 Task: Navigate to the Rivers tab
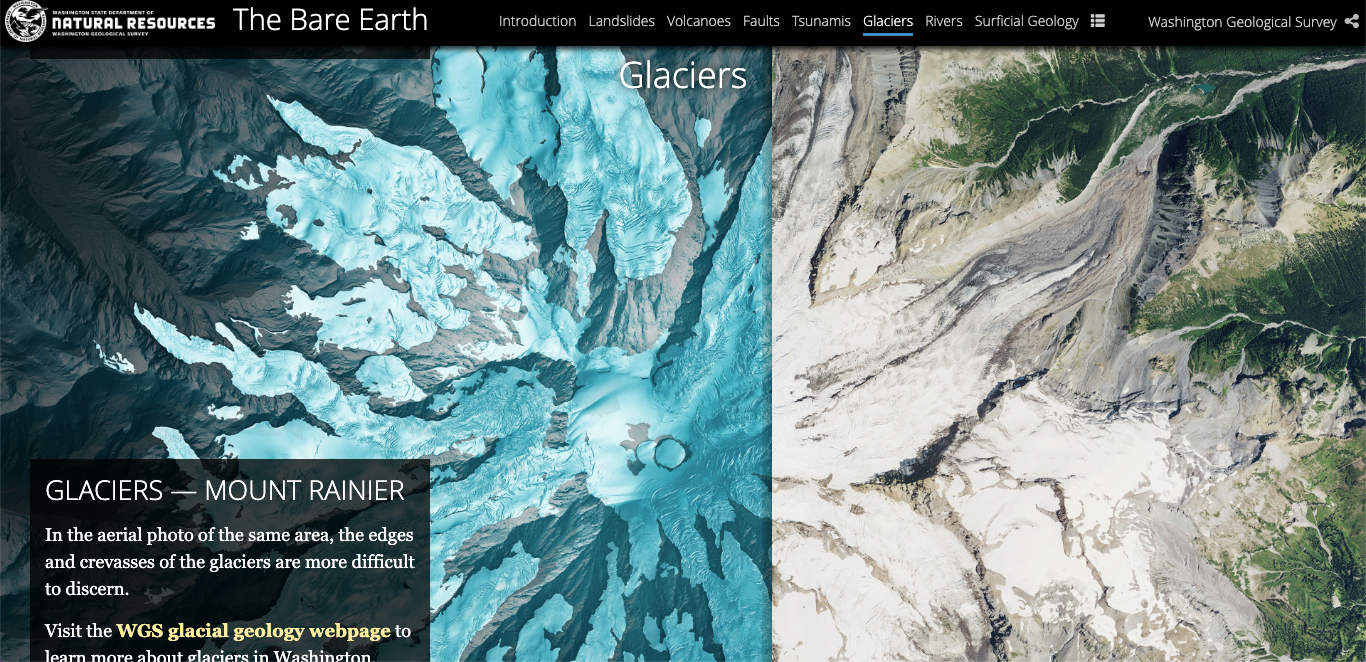coord(944,21)
